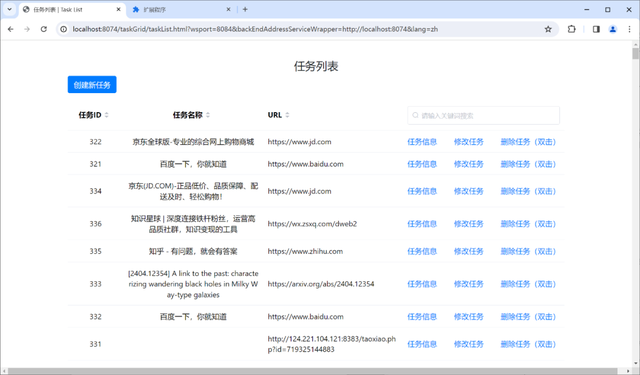Image resolution: width=640 pixels, height=375 pixels.
Task: Select the task ID cell 336
Action: 96,224
